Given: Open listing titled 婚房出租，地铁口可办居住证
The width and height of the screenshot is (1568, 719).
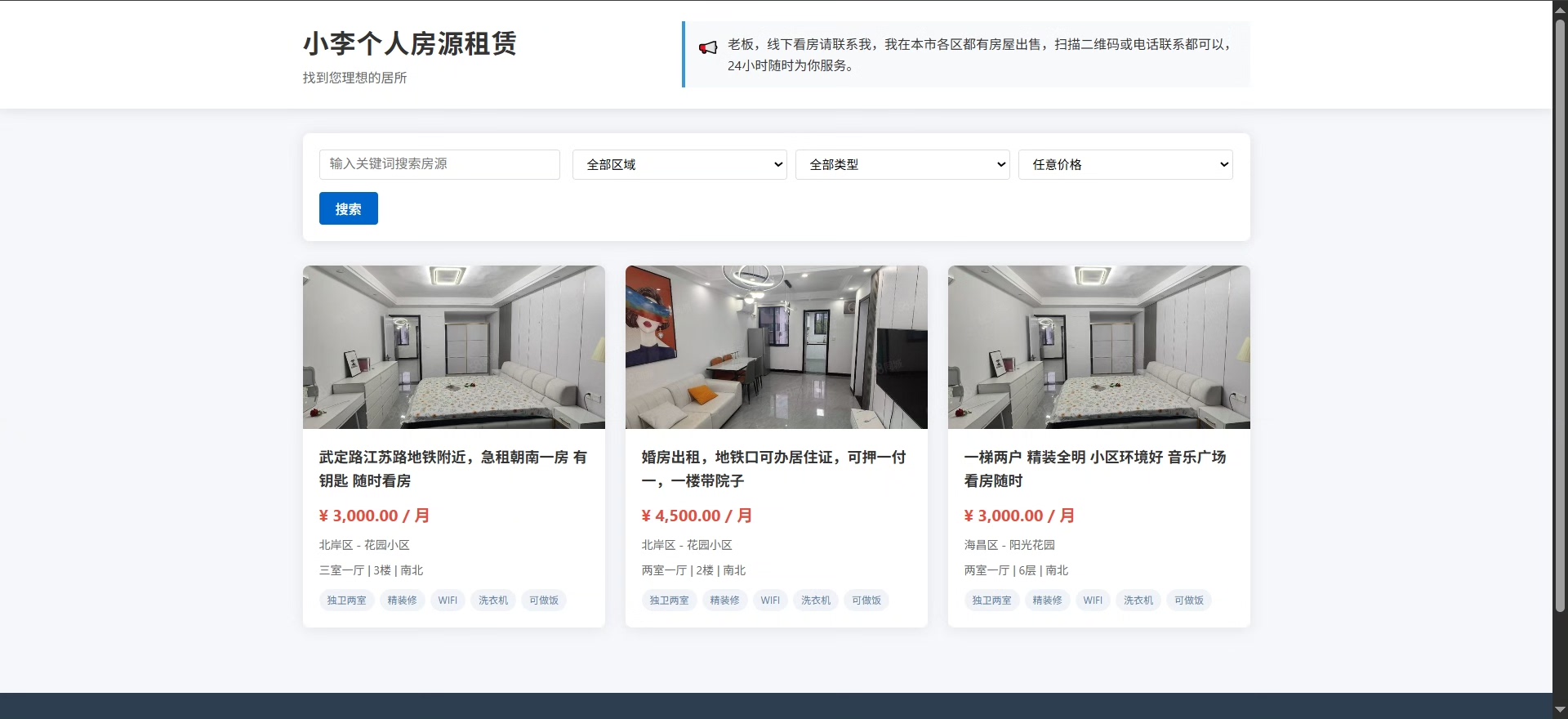Looking at the screenshot, I should [774, 469].
